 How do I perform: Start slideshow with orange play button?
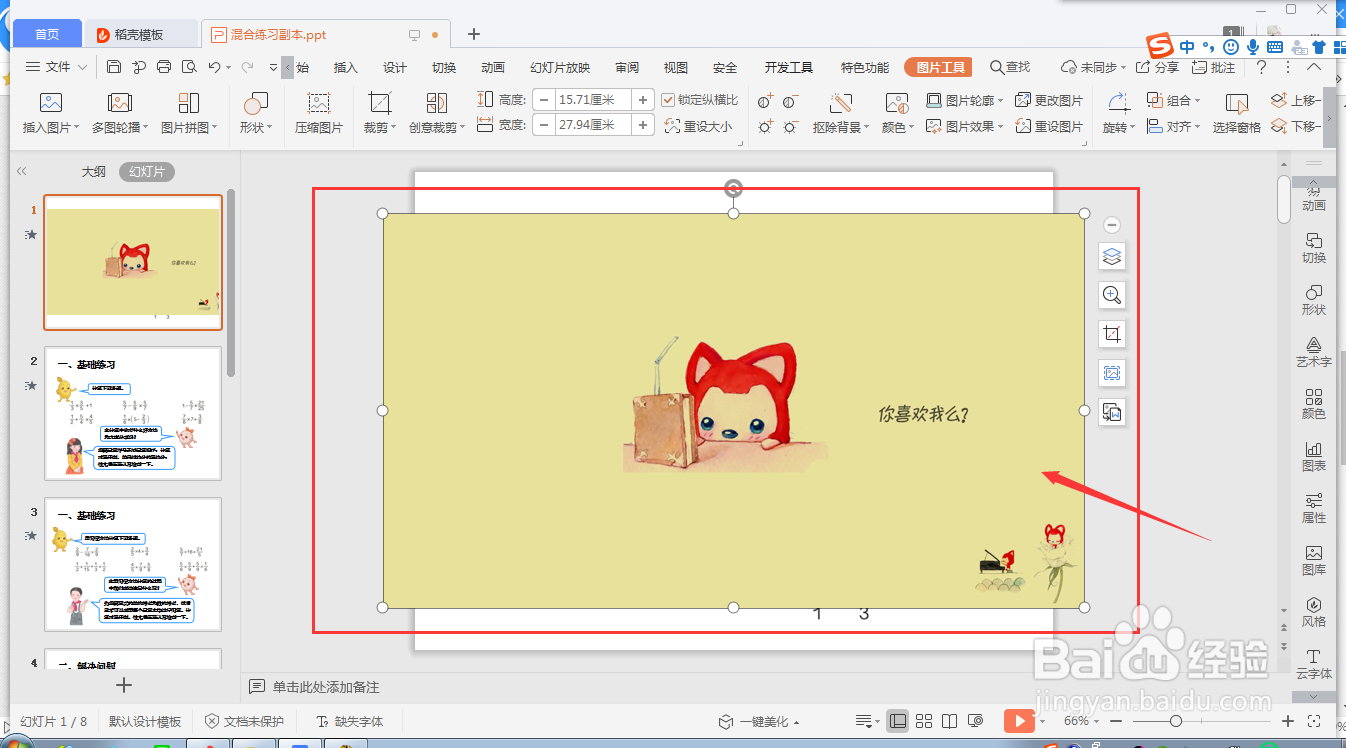coord(1019,721)
